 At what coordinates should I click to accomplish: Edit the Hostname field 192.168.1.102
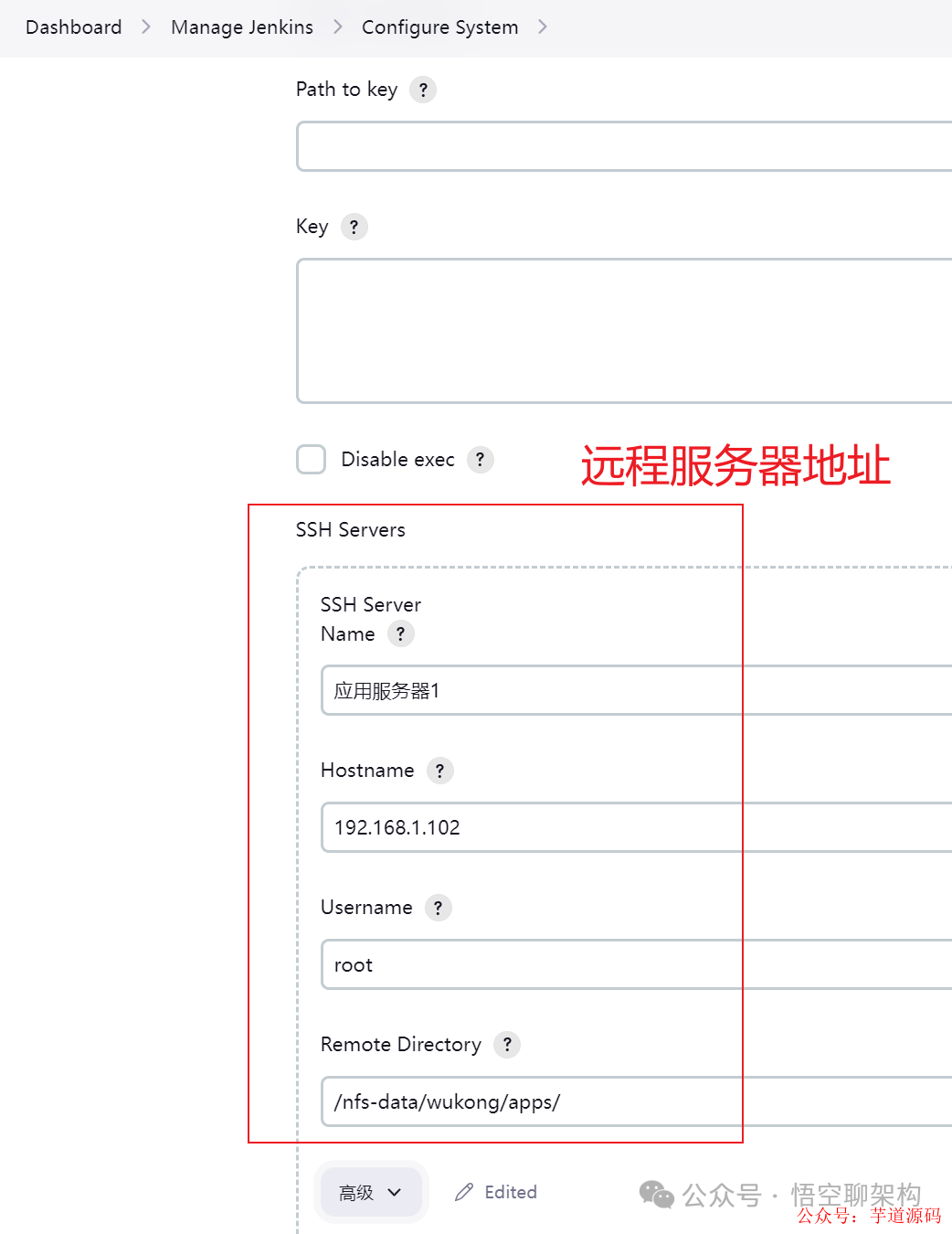click(637, 827)
